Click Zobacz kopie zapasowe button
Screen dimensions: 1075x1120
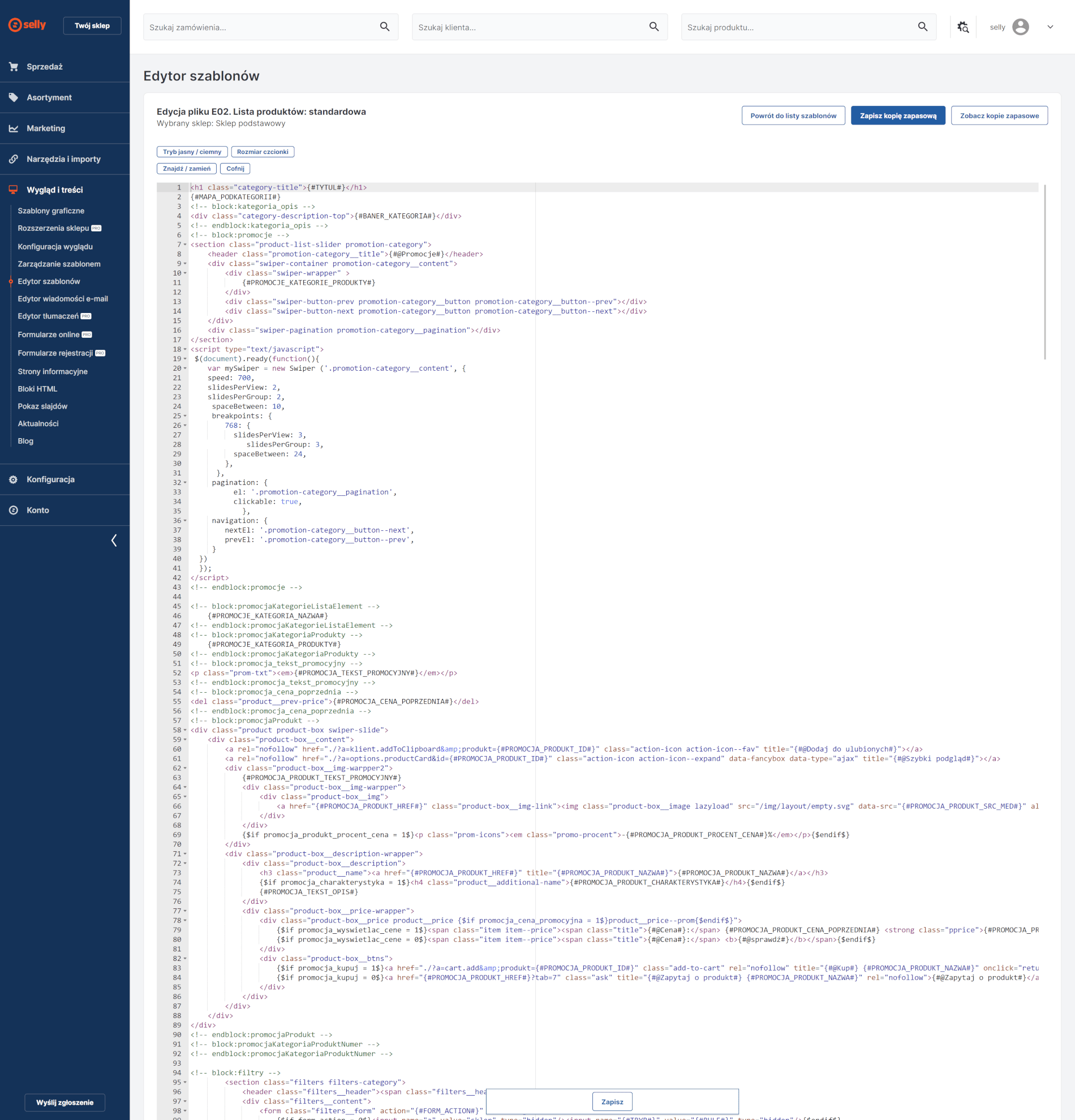pyautogui.click(x=999, y=115)
